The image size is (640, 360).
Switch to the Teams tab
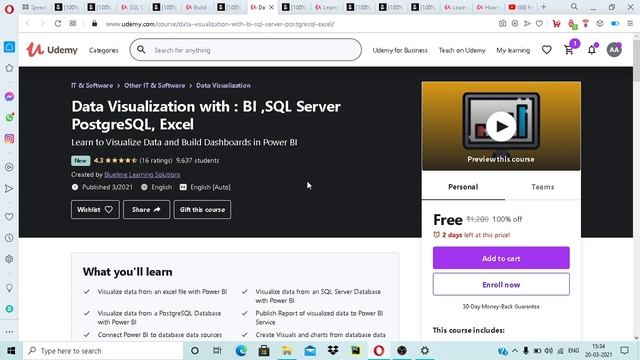tap(542, 187)
